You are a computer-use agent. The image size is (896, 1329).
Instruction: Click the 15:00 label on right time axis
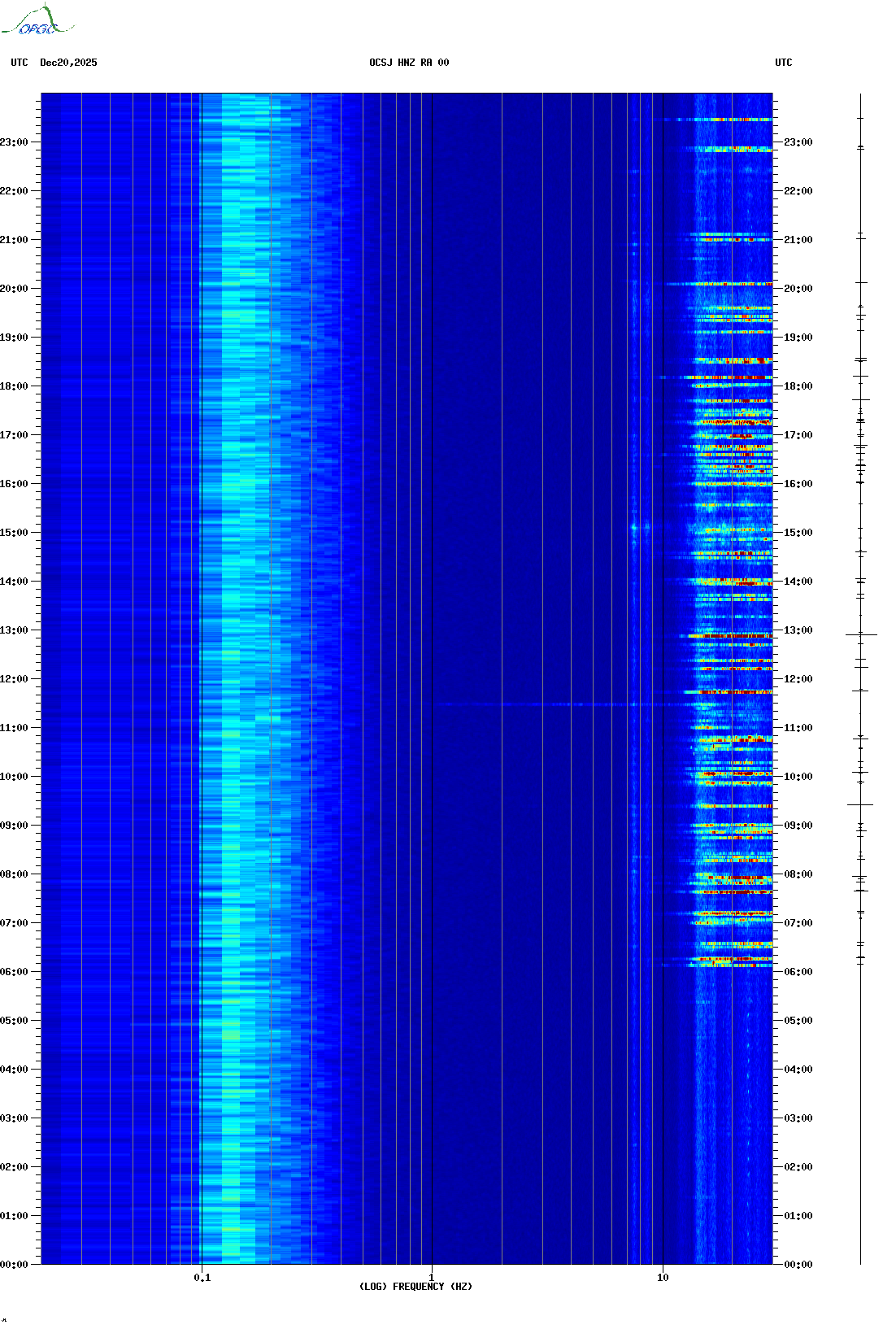click(798, 533)
